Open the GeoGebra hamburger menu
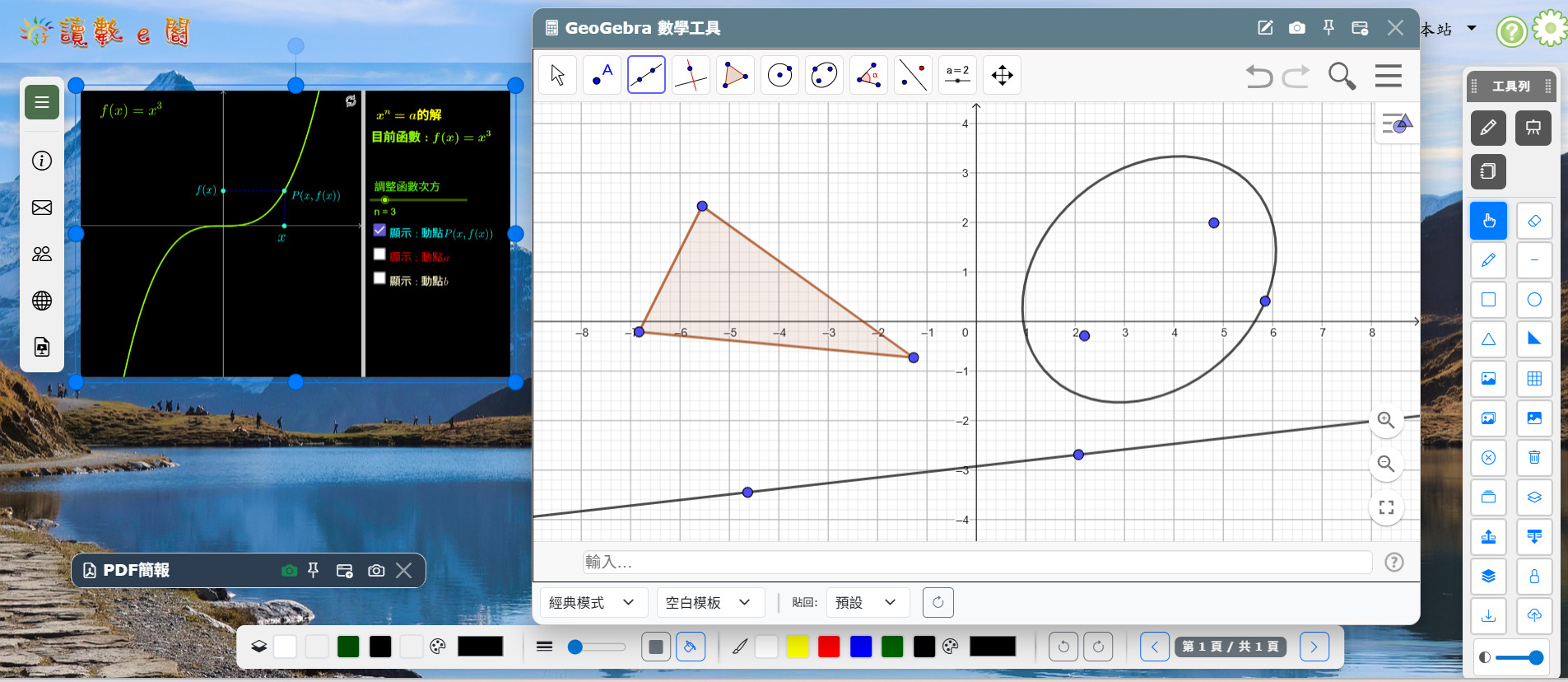The width and height of the screenshot is (1568, 682). (1388, 76)
